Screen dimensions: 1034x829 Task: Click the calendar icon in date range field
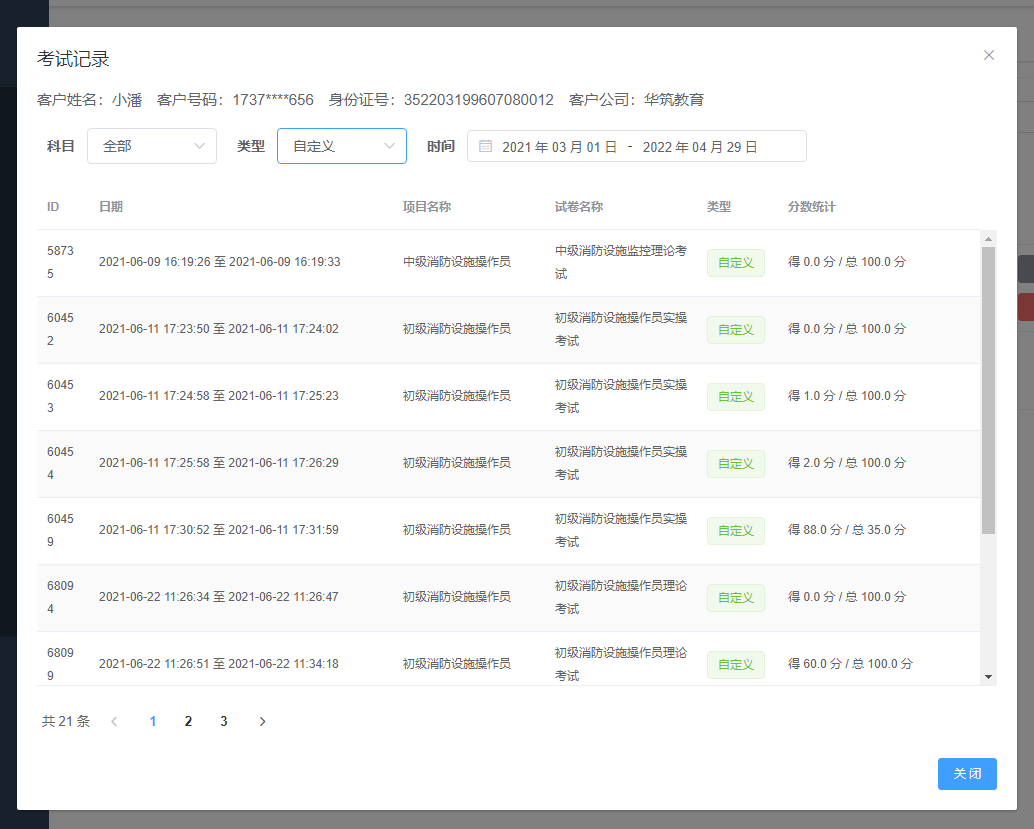coord(486,146)
